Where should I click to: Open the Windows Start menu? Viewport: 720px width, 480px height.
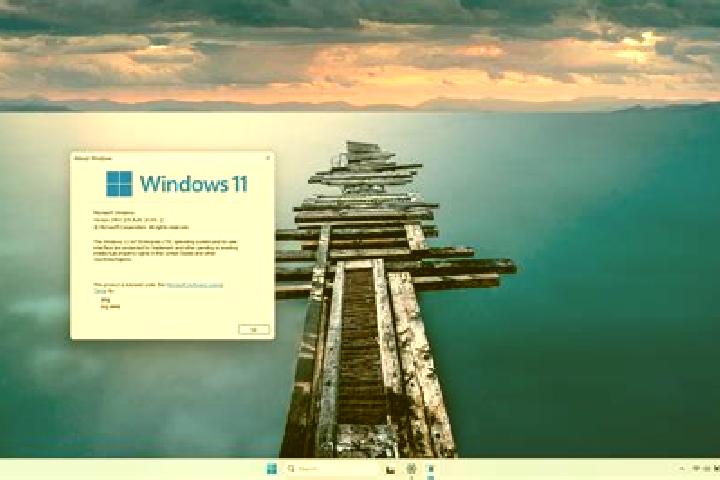[x=271, y=469]
